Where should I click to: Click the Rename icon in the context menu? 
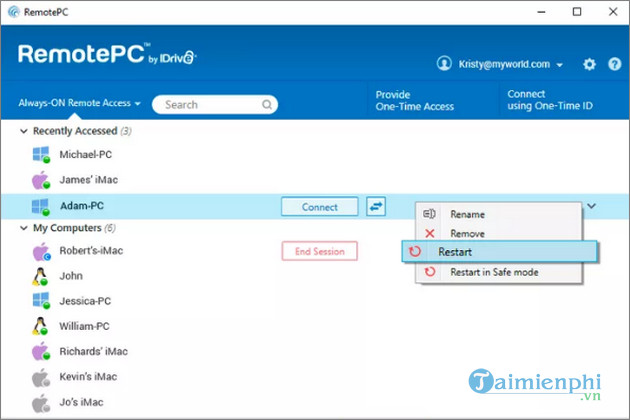pyautogui.click(x=429, y=214)
